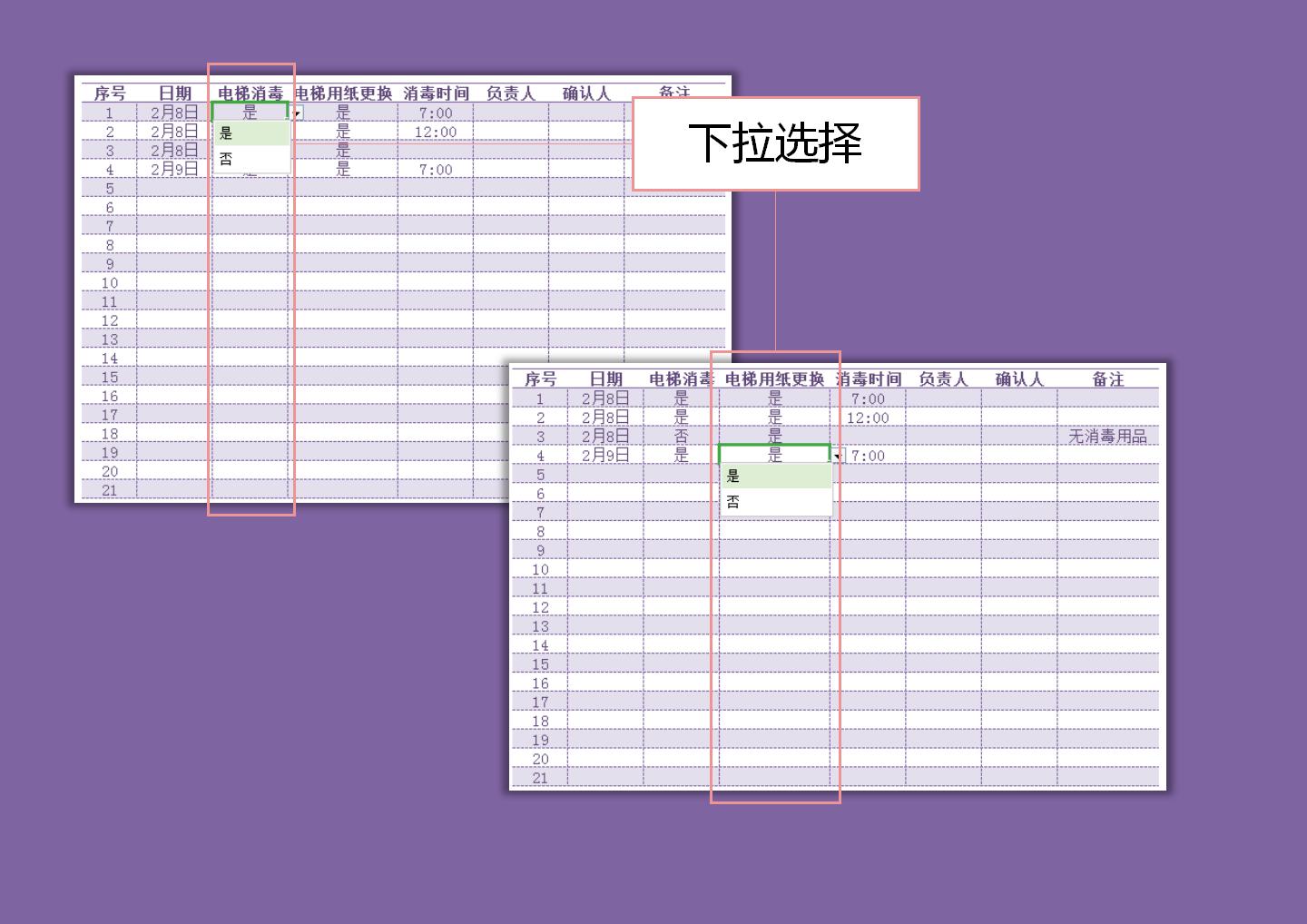Open the dropdown arrow in the front sheet's 电梯用纸更换 cell
1307x924 pixels.
pyautogui.click(x=838, y=456)
